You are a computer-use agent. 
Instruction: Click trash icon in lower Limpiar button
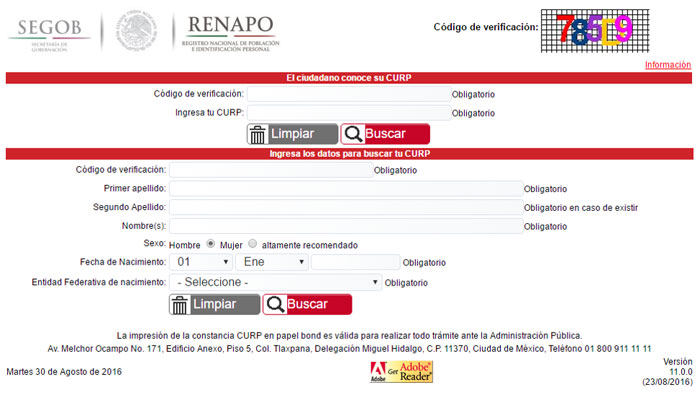pyautogui.click(x=179, y=305)
